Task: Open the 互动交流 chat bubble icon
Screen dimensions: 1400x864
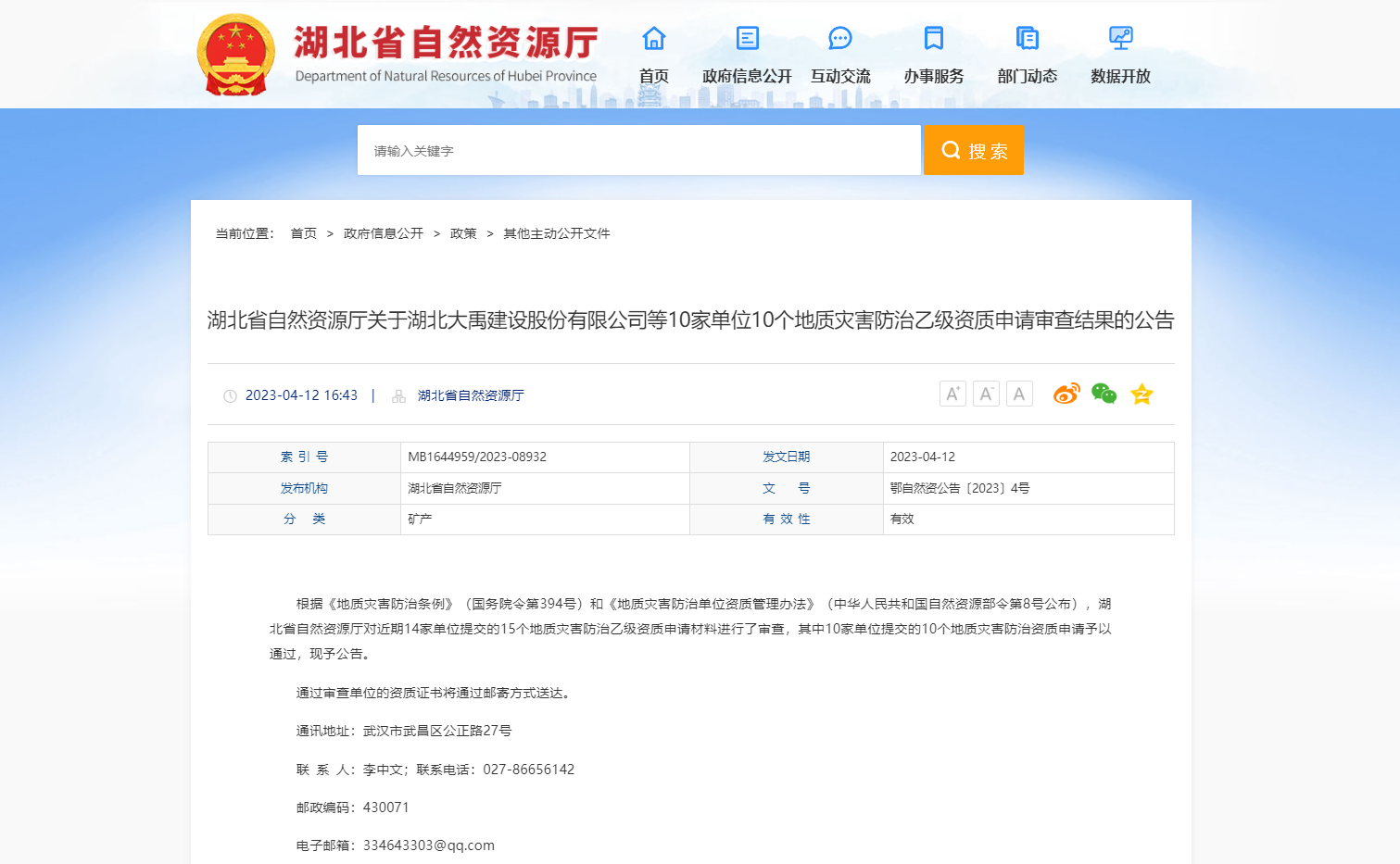Action: pyautogui.click(x=840, y=38)
